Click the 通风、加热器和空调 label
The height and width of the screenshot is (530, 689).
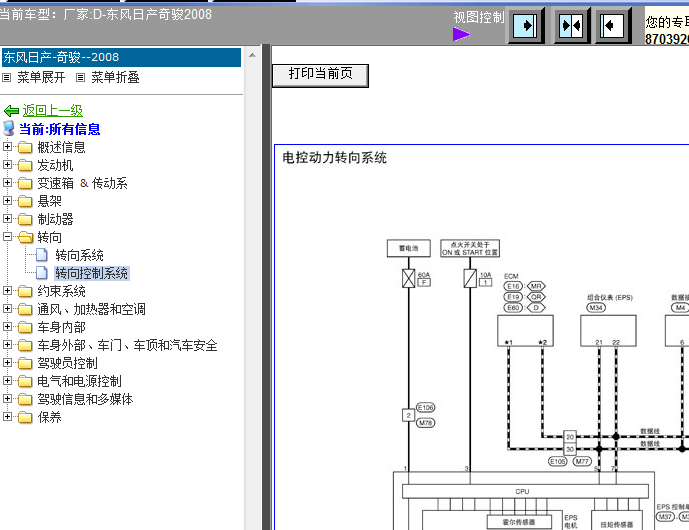point(91,309)
